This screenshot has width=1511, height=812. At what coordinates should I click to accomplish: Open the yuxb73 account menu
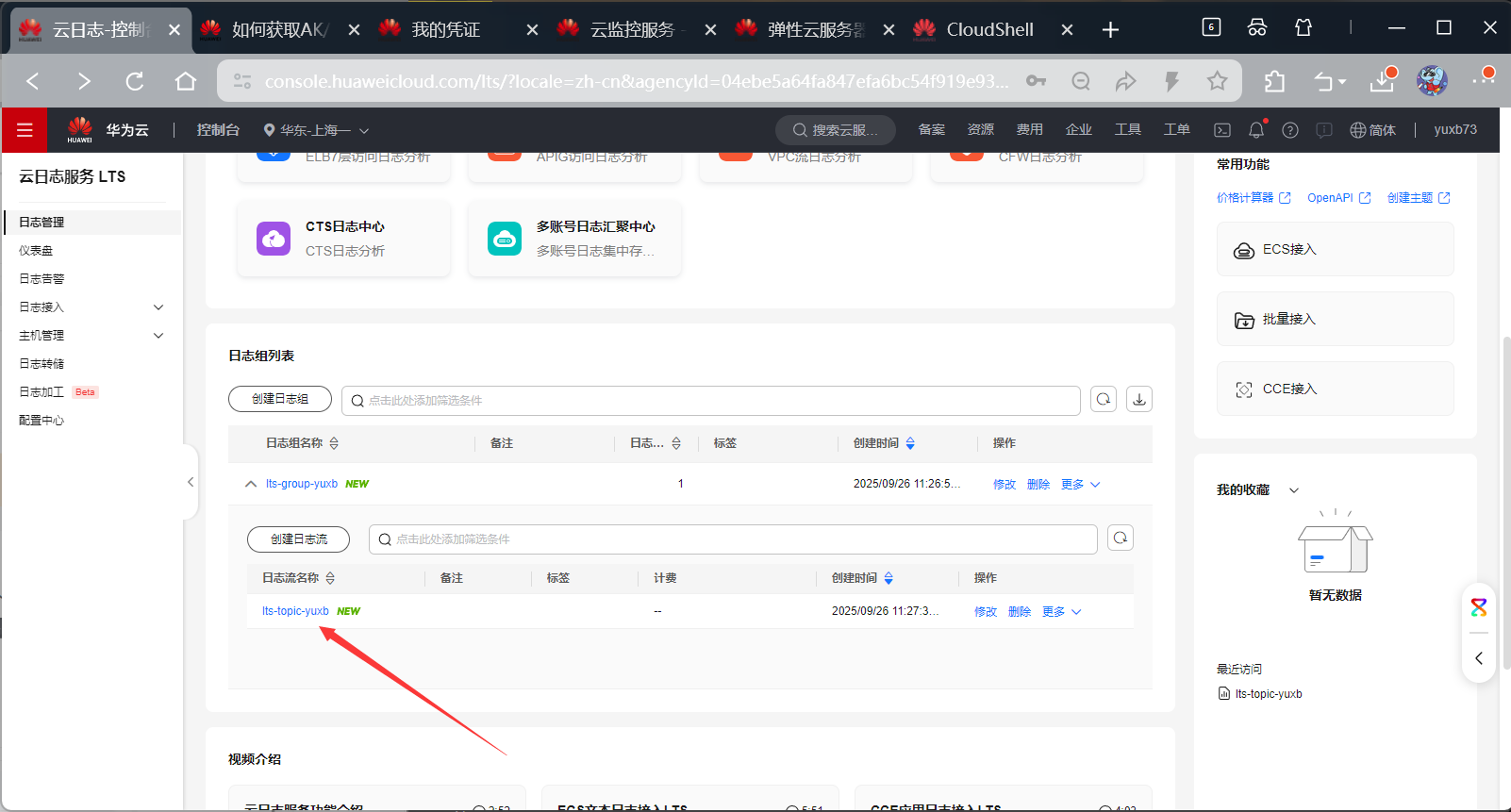(x=1455, y=130)
